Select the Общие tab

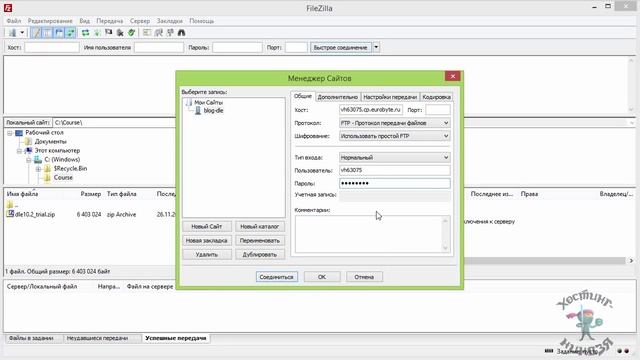click(303, 96)
